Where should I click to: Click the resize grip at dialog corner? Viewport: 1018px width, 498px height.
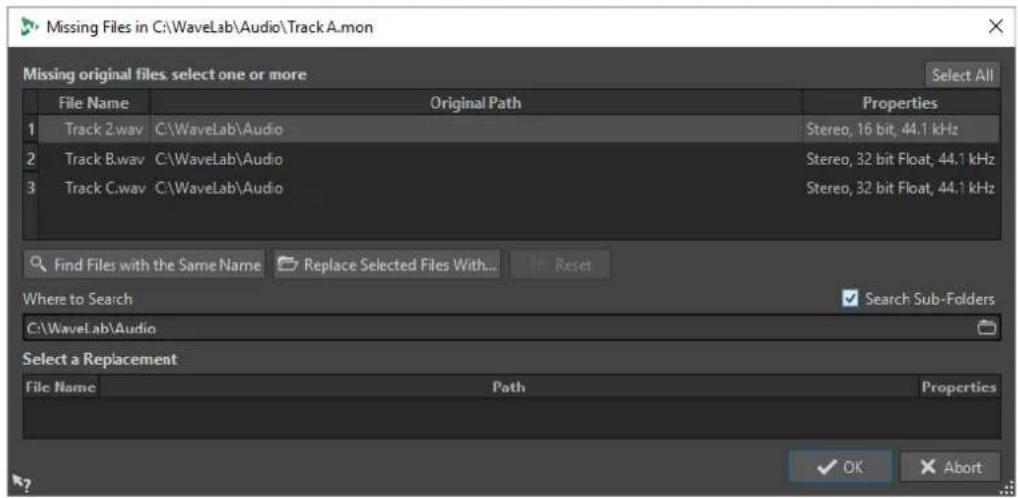(1008, 489)
